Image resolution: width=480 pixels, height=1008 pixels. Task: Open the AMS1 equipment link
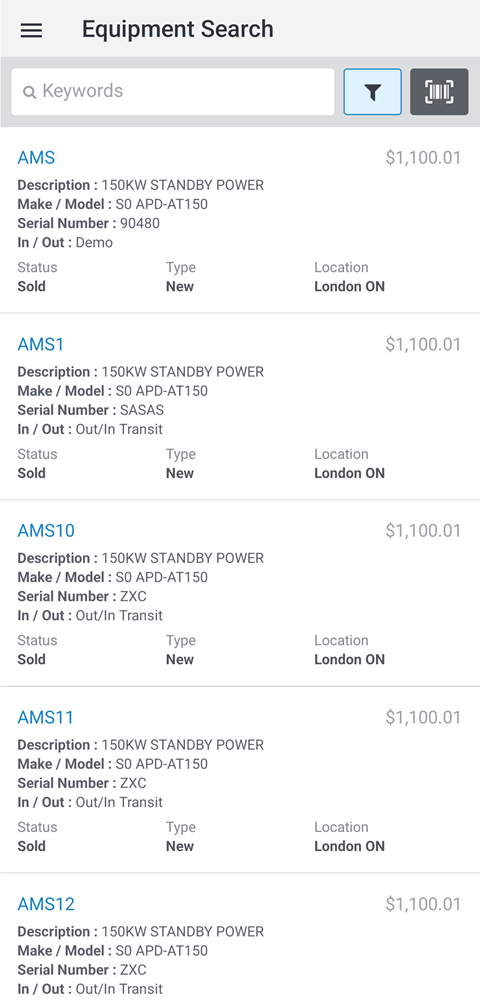click(x=41, y=344)
